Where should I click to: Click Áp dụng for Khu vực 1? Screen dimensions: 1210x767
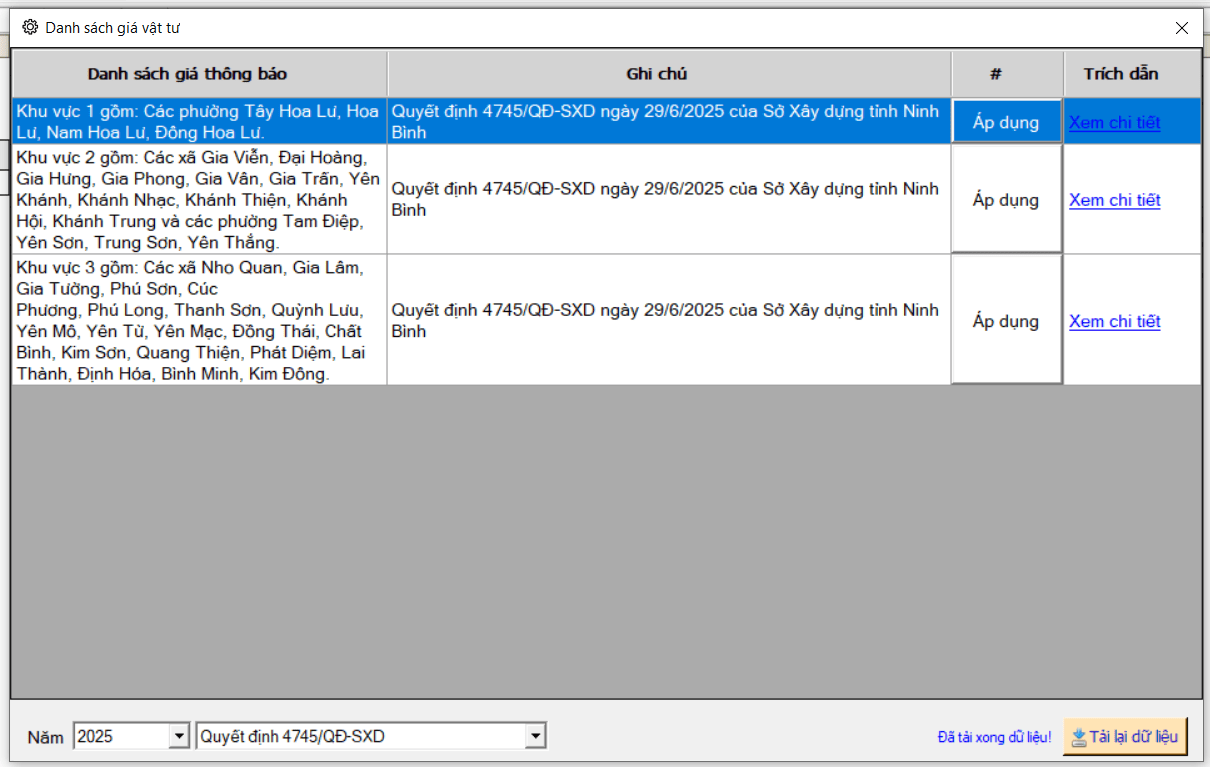(x=1006, y=122)
